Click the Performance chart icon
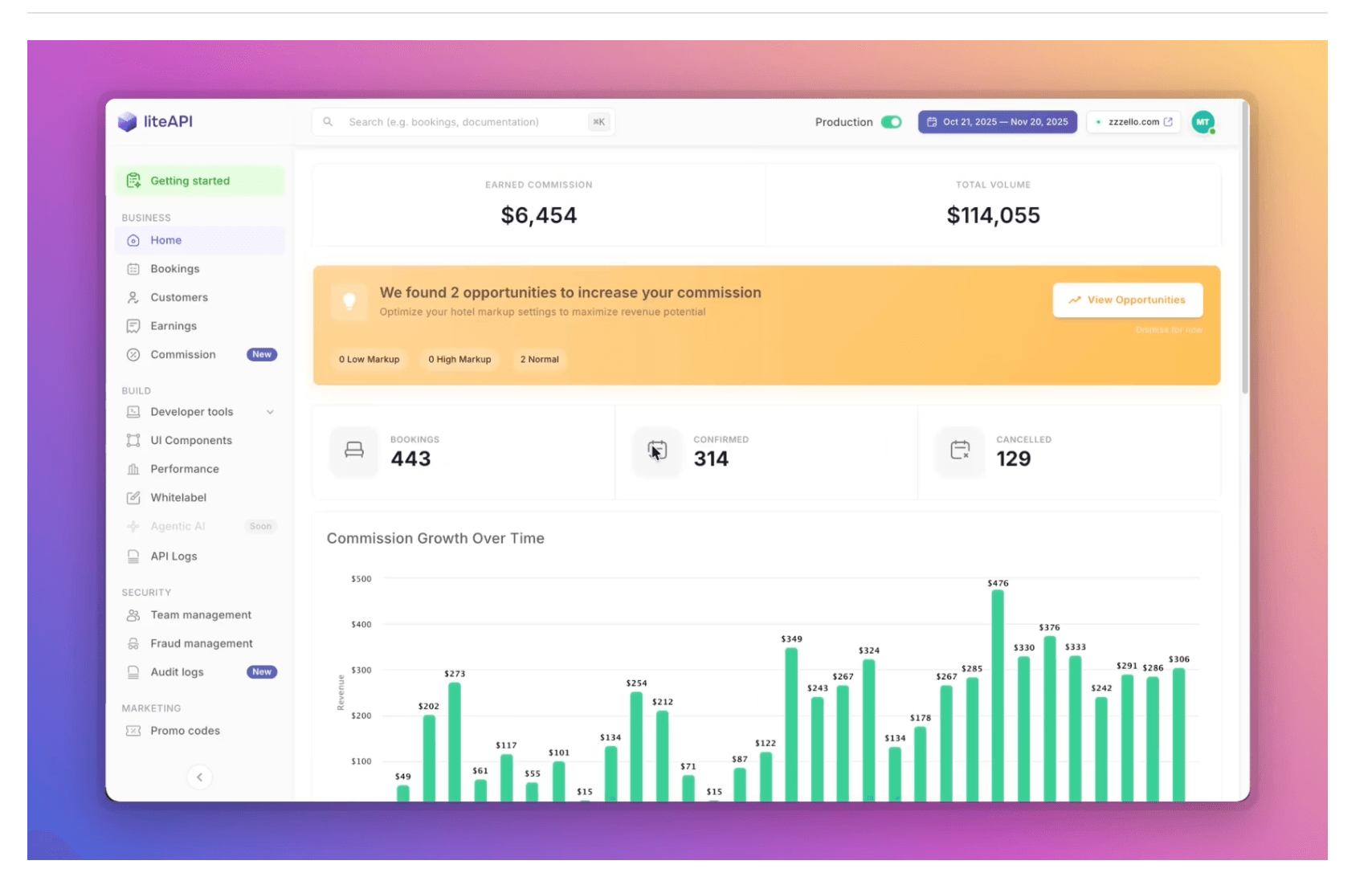Image resolution: width=1372 pixels, height=885 pixels. click(133, 469)
